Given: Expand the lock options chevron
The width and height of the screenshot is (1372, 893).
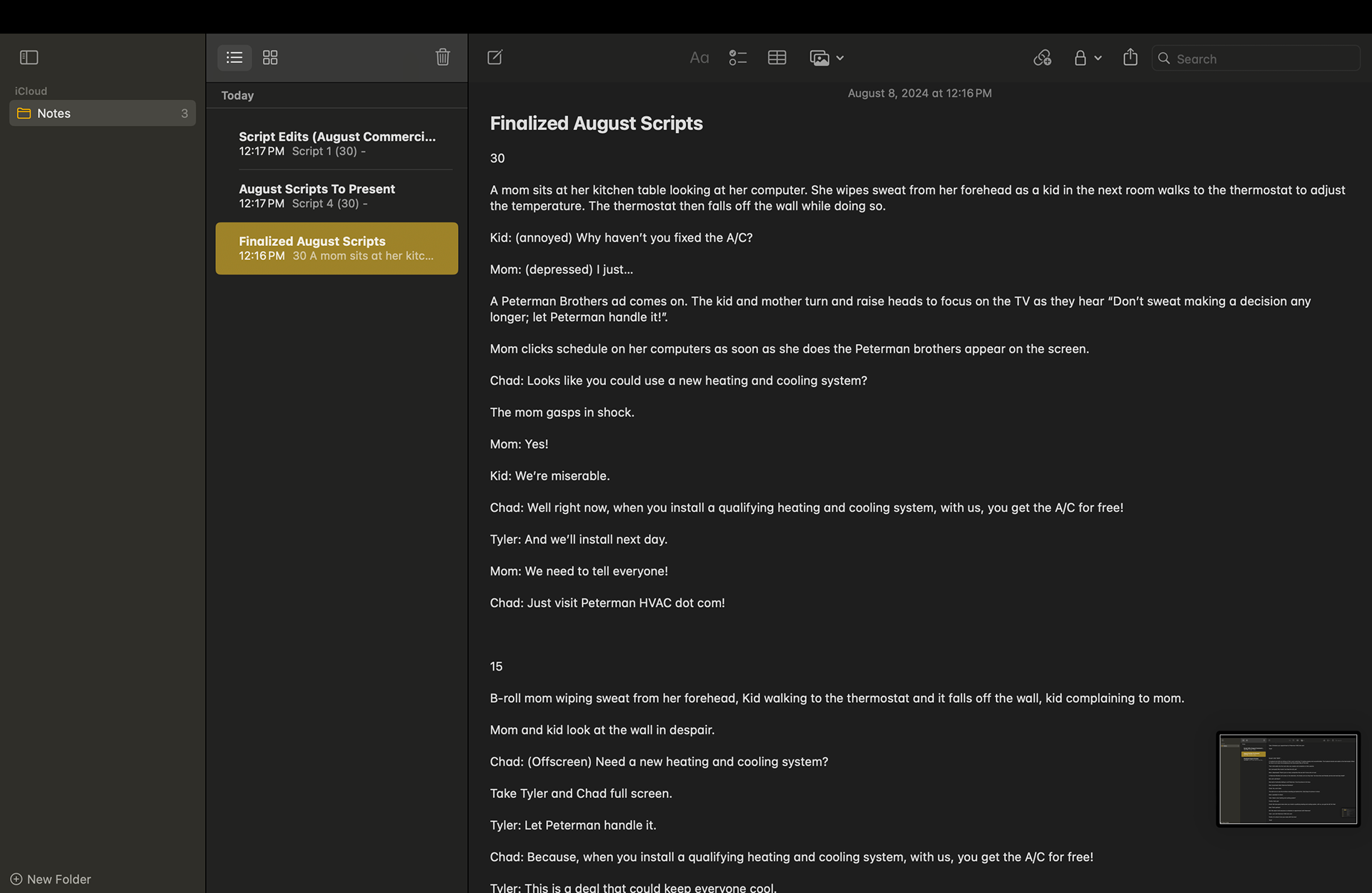Looking at the screenshot, I should (1098, 58).
